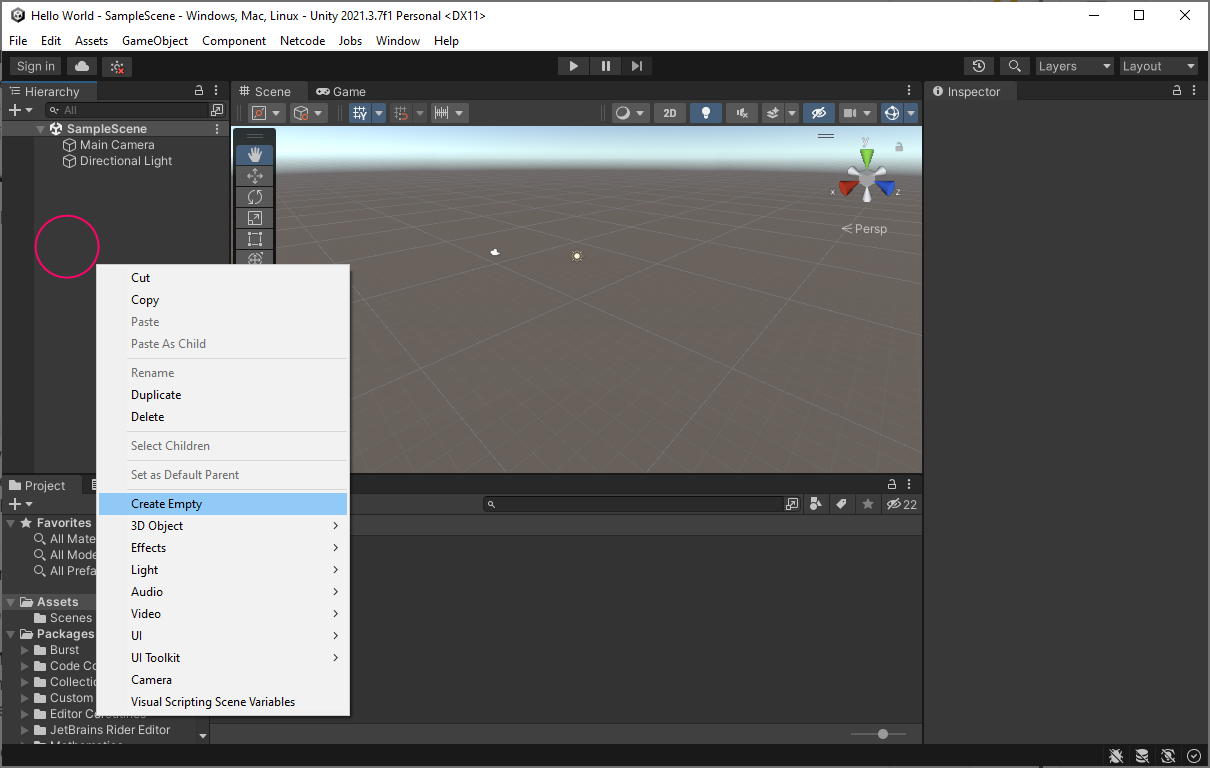Select the Rotate tool
The image size is (1210, 768).
point(254,197)
